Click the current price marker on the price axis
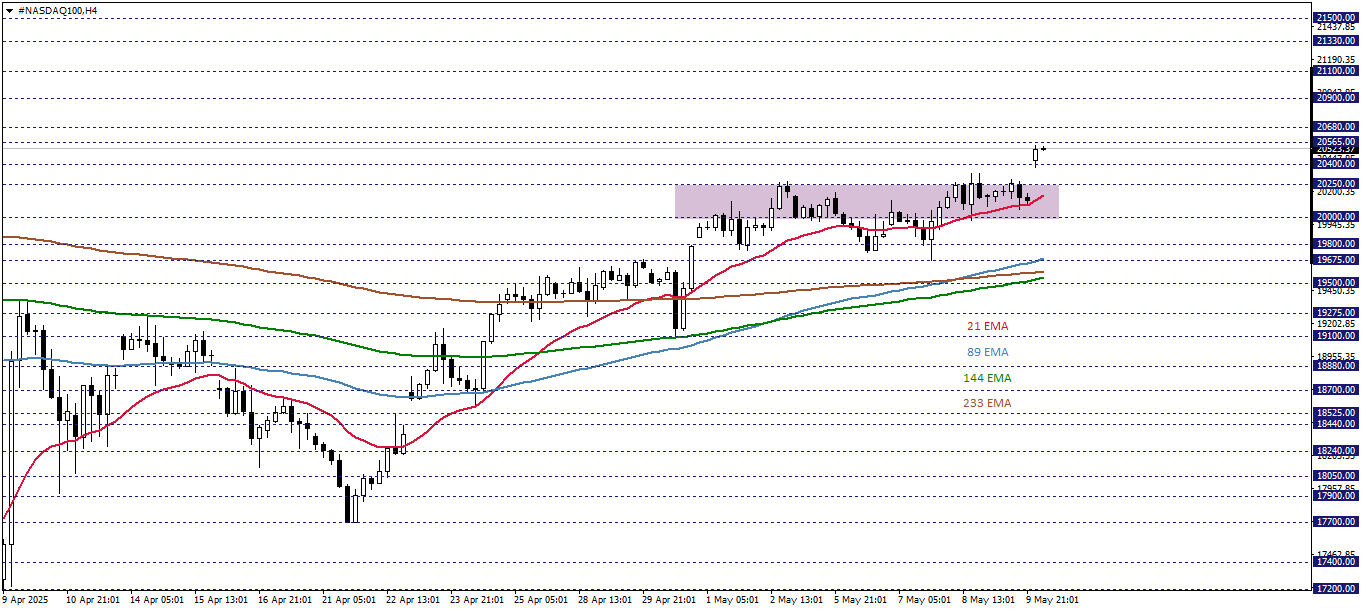The height and width of the screenshot is (611, 1362). (1337, 149)
